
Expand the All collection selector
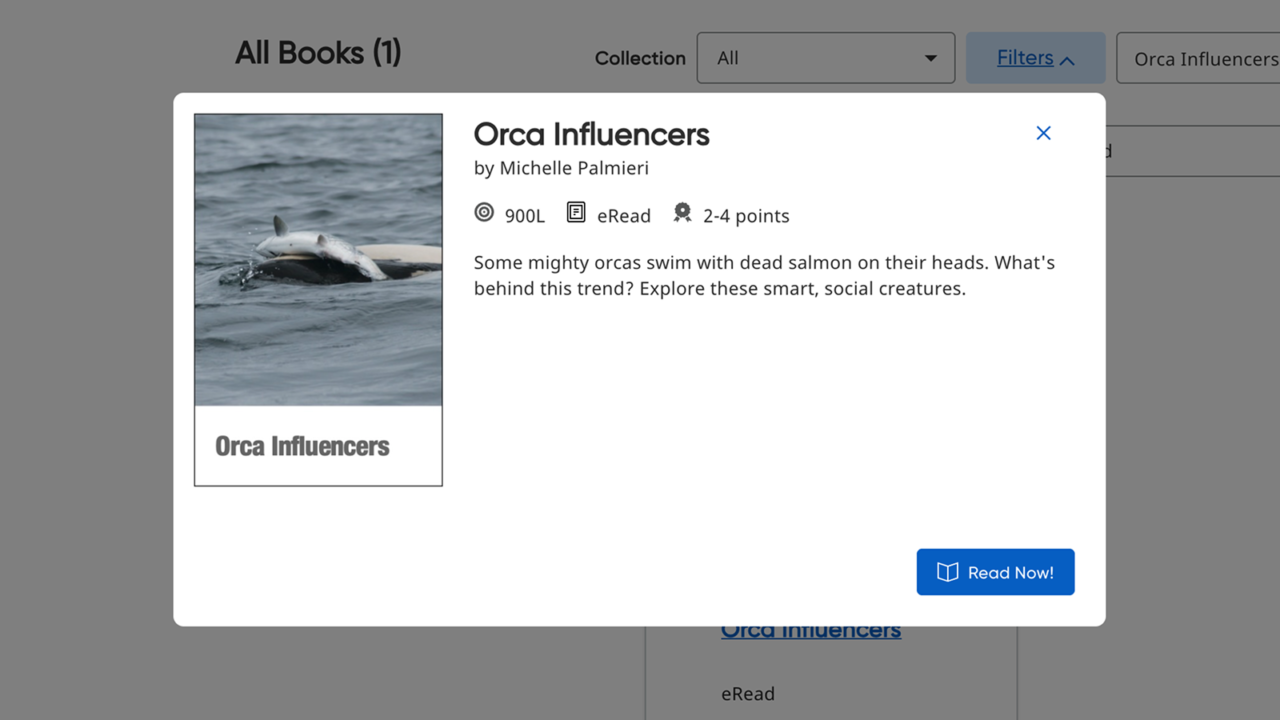click(x=826, y=57)
